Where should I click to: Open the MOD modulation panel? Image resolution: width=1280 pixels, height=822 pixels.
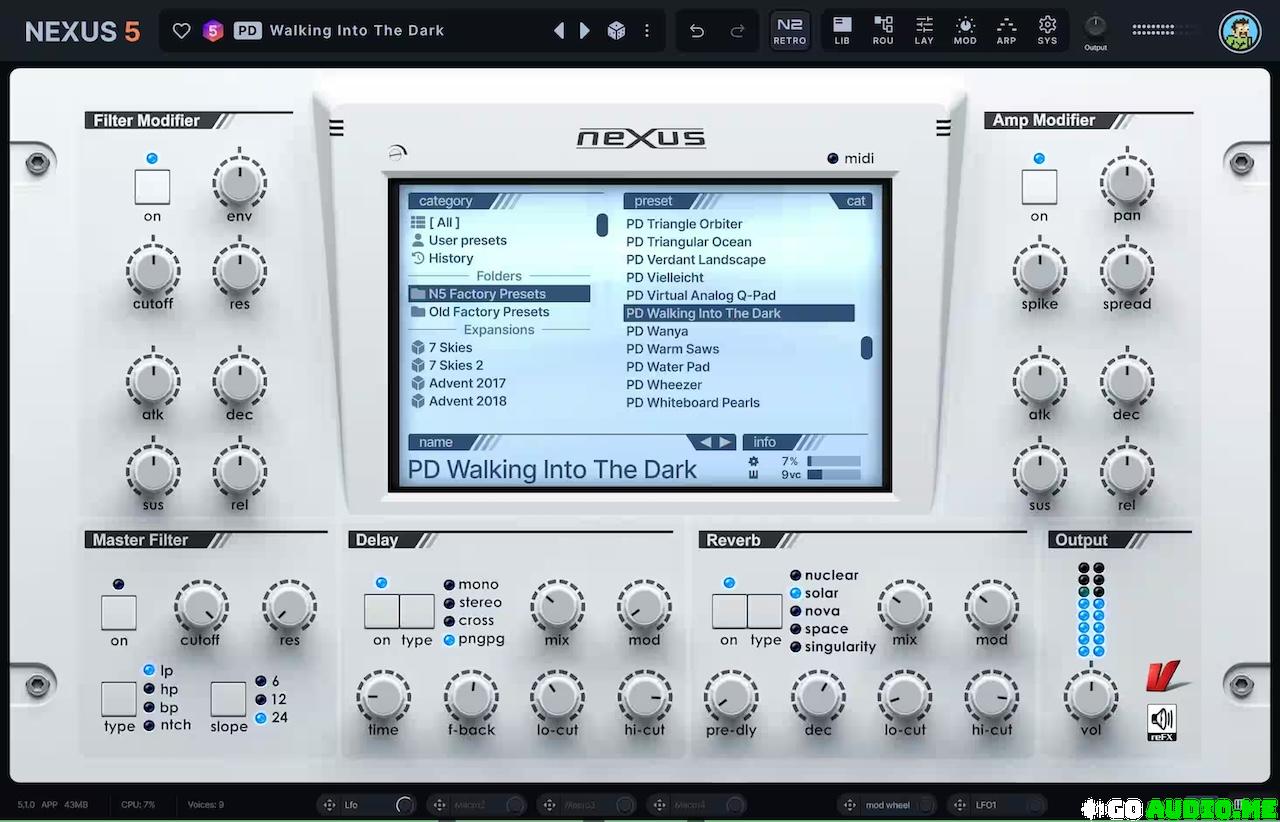click(965, 30)
